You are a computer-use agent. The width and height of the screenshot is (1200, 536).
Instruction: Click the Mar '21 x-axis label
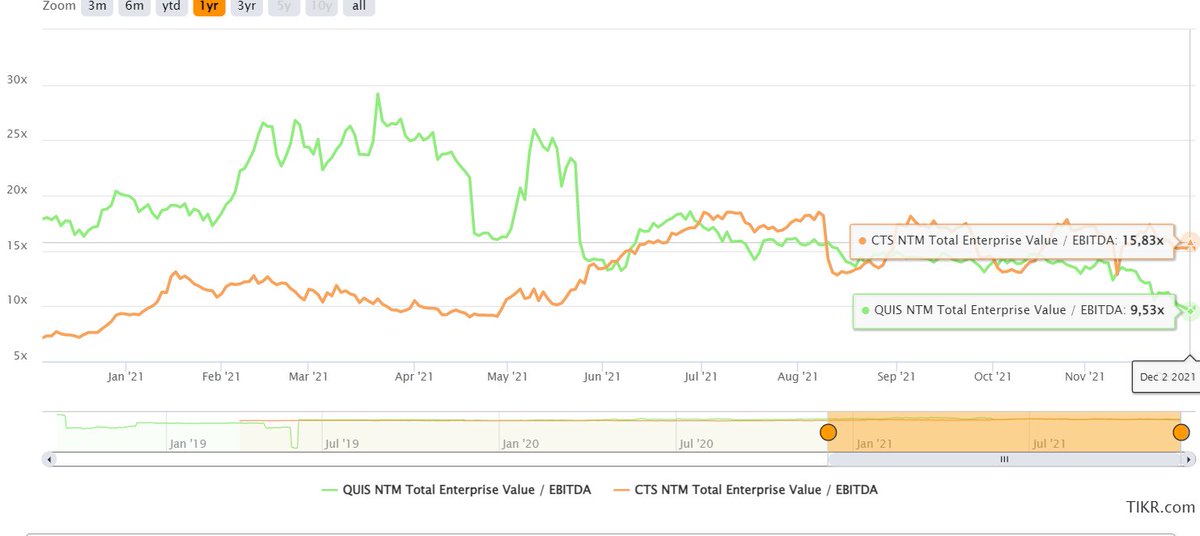[x=309, y=376]
